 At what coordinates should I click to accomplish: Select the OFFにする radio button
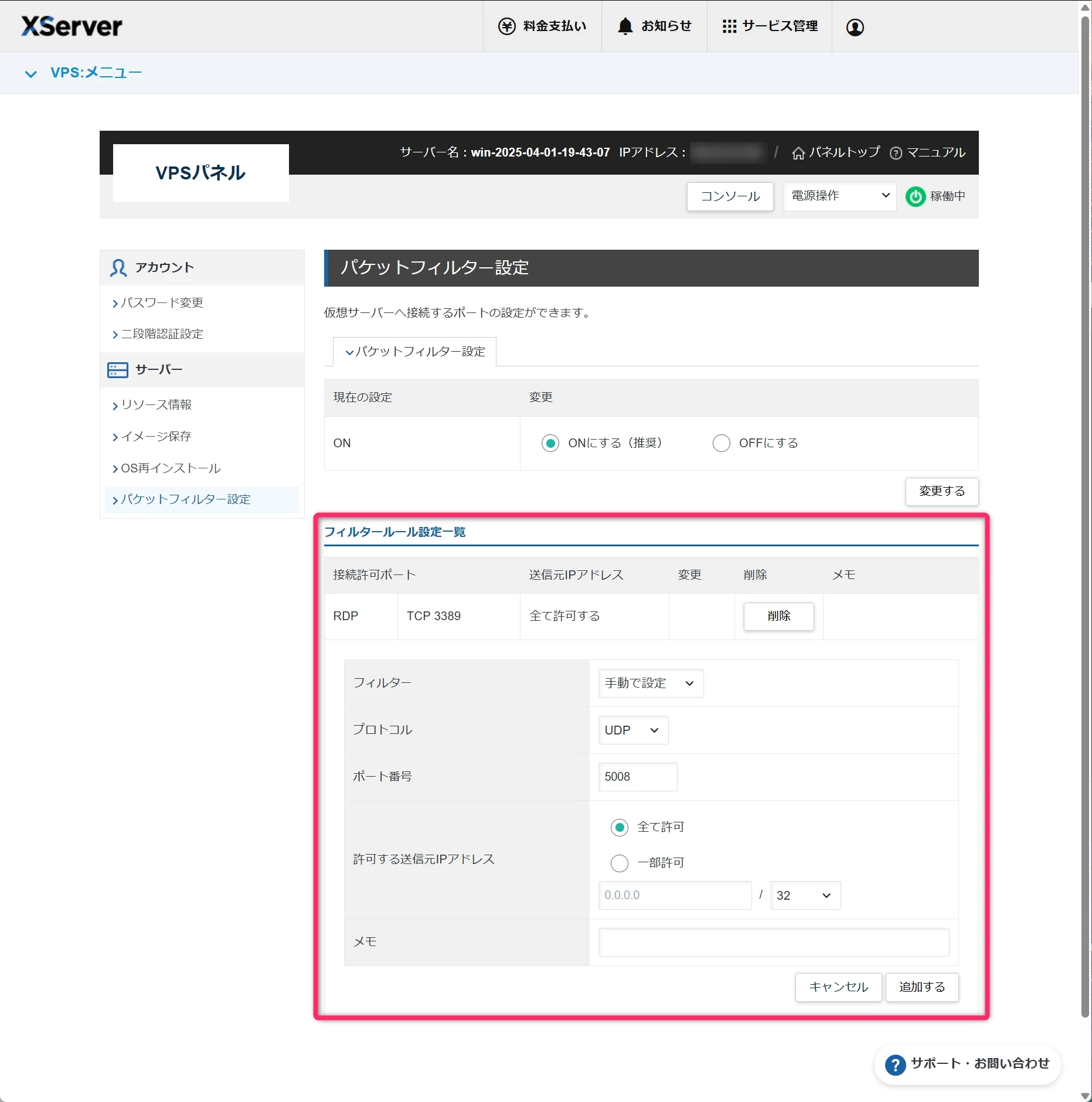tap(721, 443)
